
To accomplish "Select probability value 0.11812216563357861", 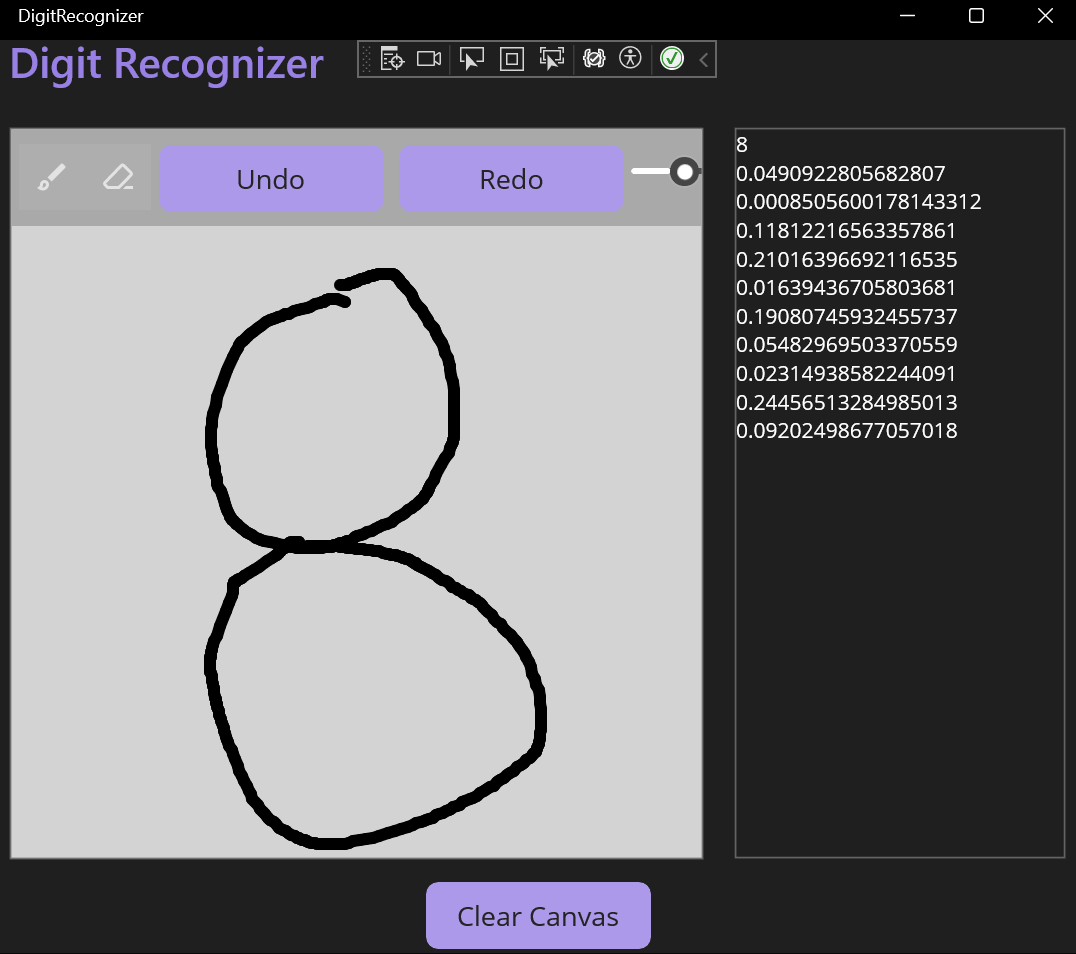I will (x=845, y=231).
